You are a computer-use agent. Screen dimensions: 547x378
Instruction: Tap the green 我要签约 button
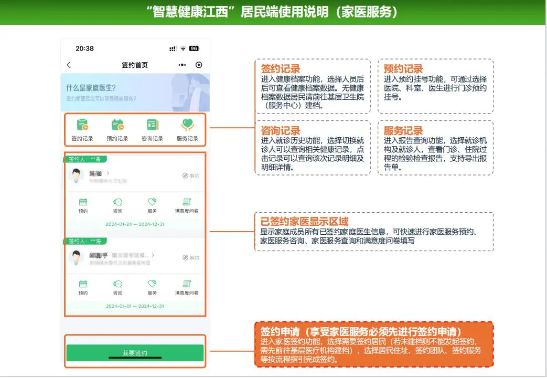click(x=135, y=353)
